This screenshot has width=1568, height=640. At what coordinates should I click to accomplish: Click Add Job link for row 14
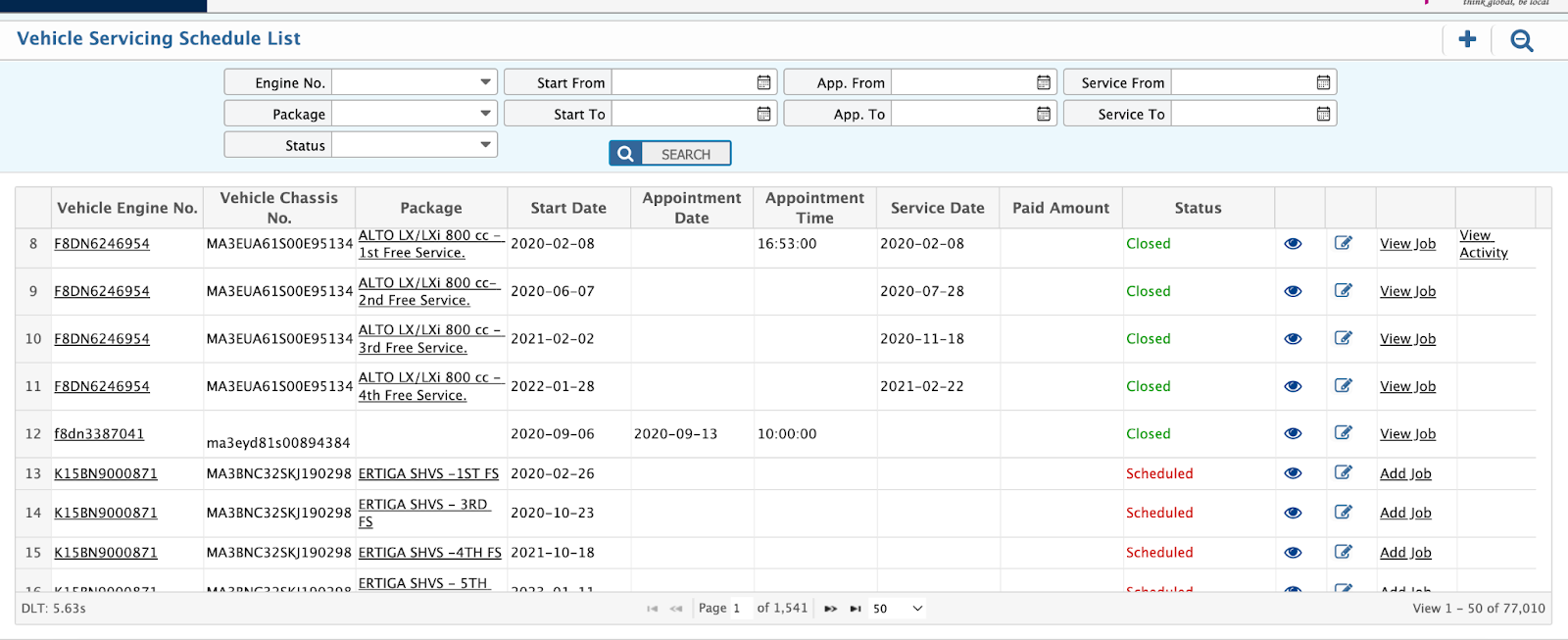(x=1405, y=513)
